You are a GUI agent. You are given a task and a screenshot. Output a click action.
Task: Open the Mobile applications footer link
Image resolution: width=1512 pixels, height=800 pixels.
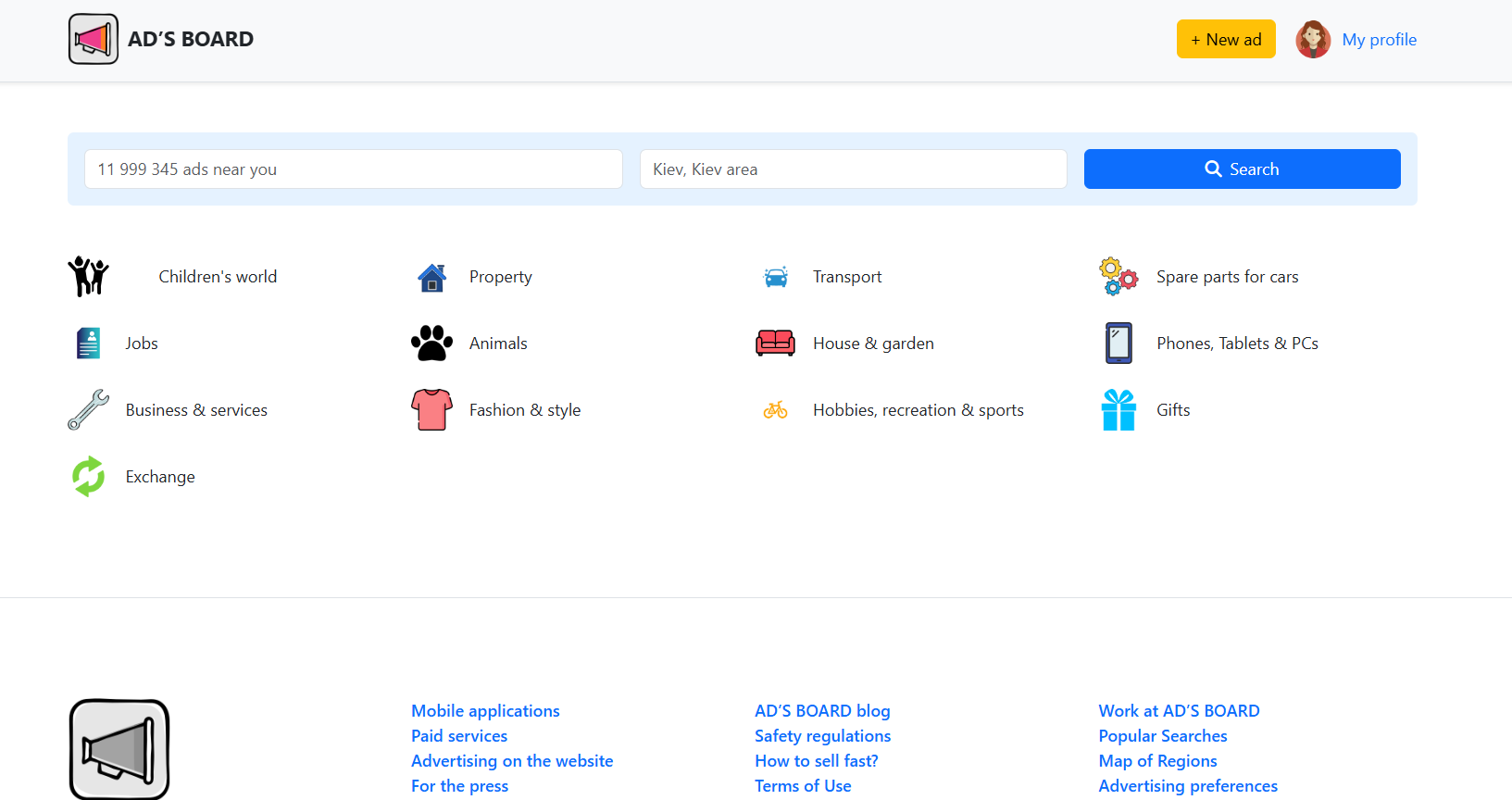[485, 711]
